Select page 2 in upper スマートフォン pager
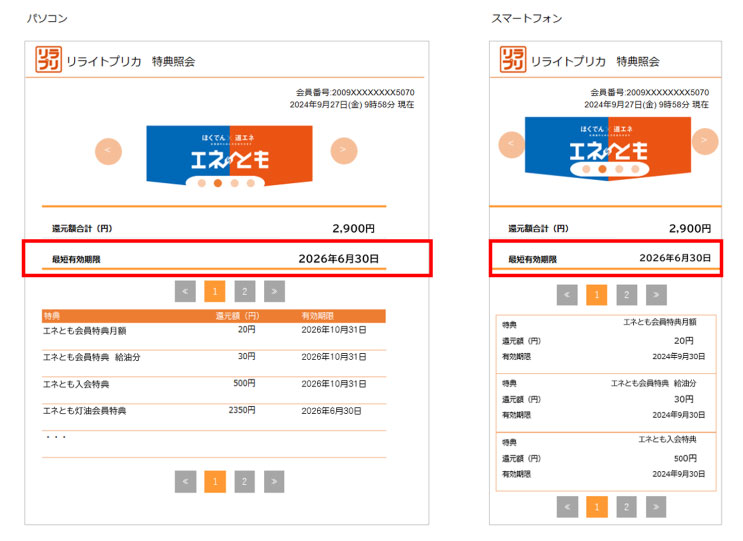Screen dimensions: 743x541 click(x=626, y=295)
